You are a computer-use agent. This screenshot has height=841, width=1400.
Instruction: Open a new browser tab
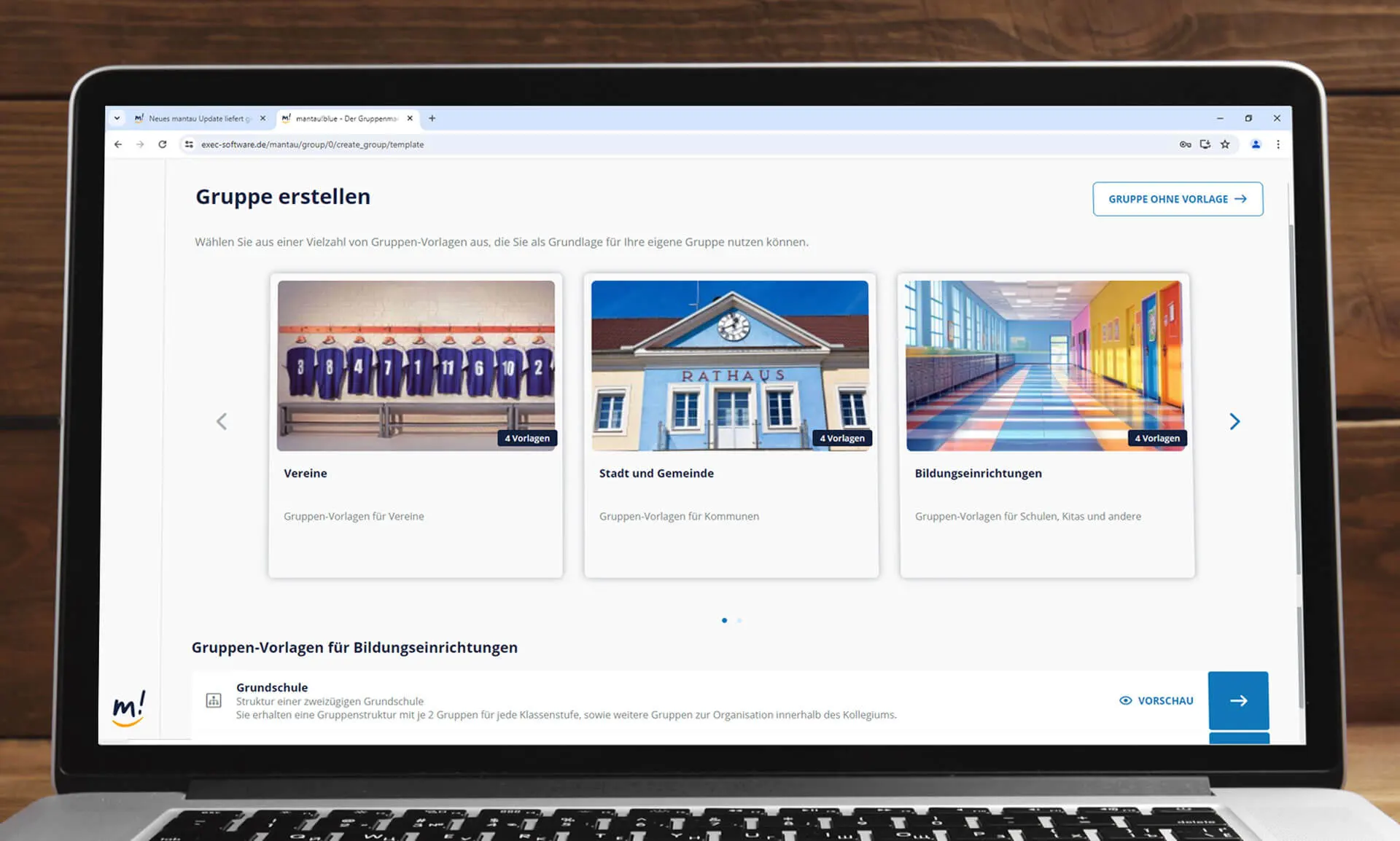[x=432, y=118]
